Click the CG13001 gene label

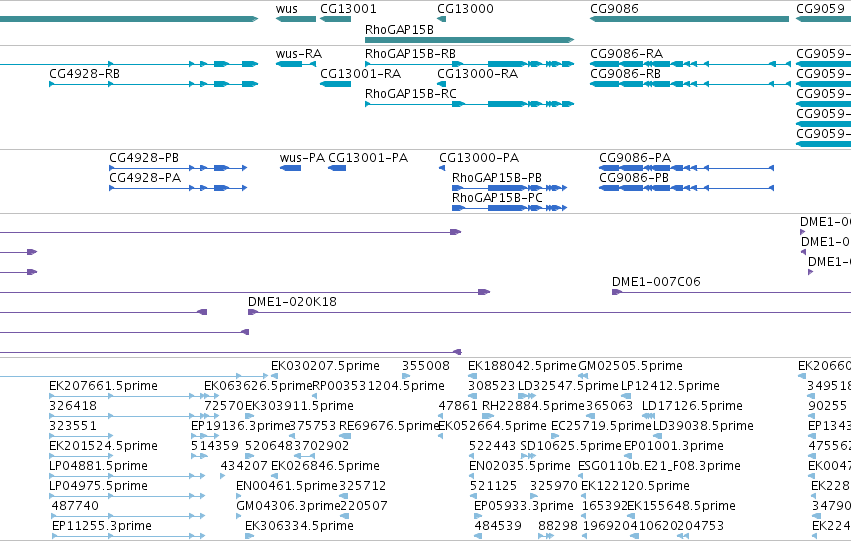(348, 9)
